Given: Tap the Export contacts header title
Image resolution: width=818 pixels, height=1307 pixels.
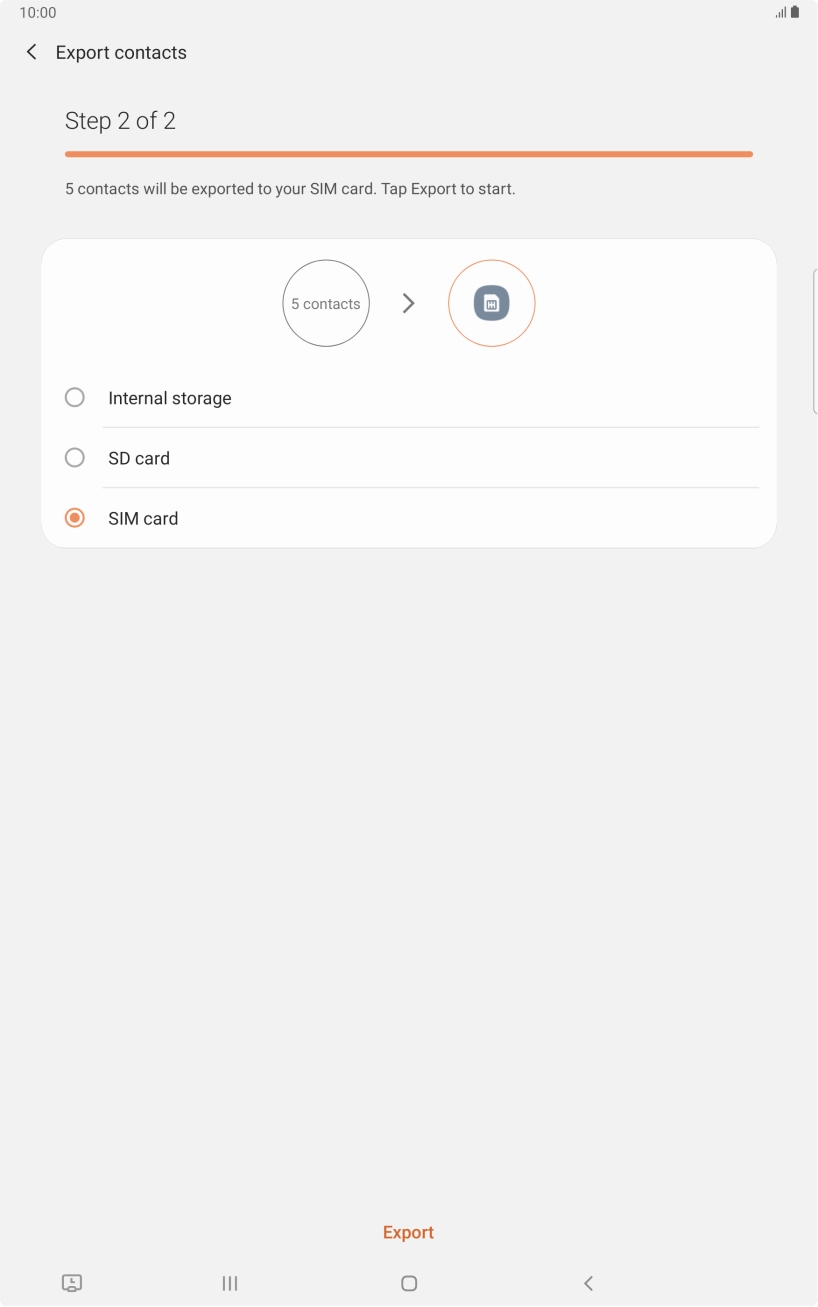Looking at the screenshot, I should point(121,53).
